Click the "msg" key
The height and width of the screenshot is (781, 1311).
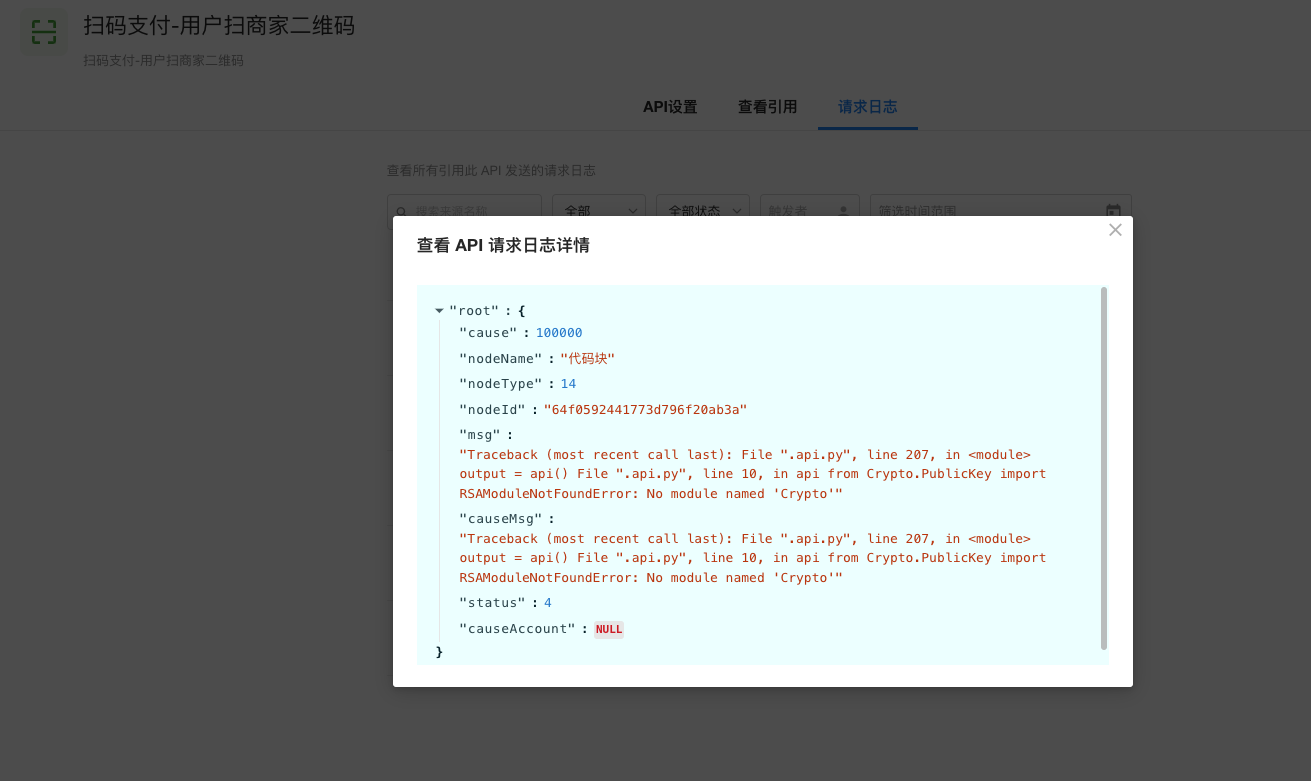coord(480,435)
